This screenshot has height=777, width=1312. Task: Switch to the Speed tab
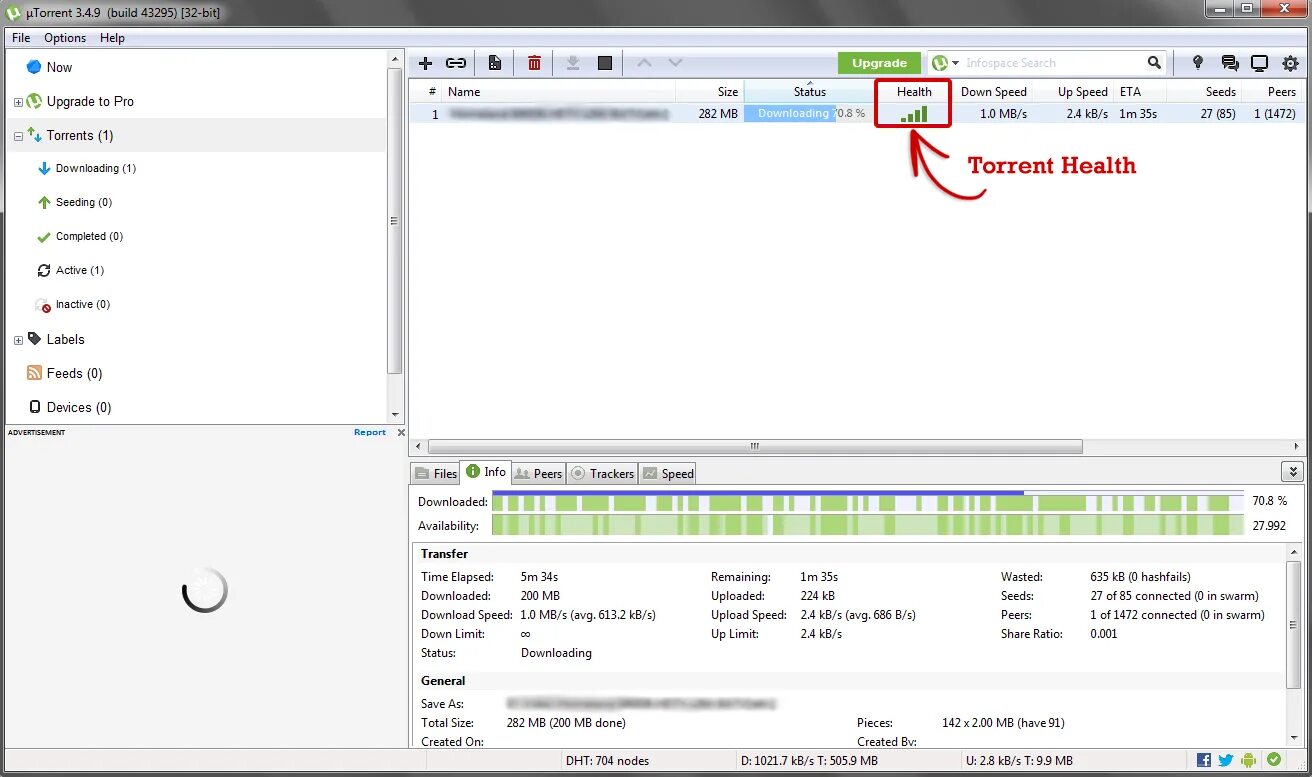pyautogui.click(x=668, y=473)
